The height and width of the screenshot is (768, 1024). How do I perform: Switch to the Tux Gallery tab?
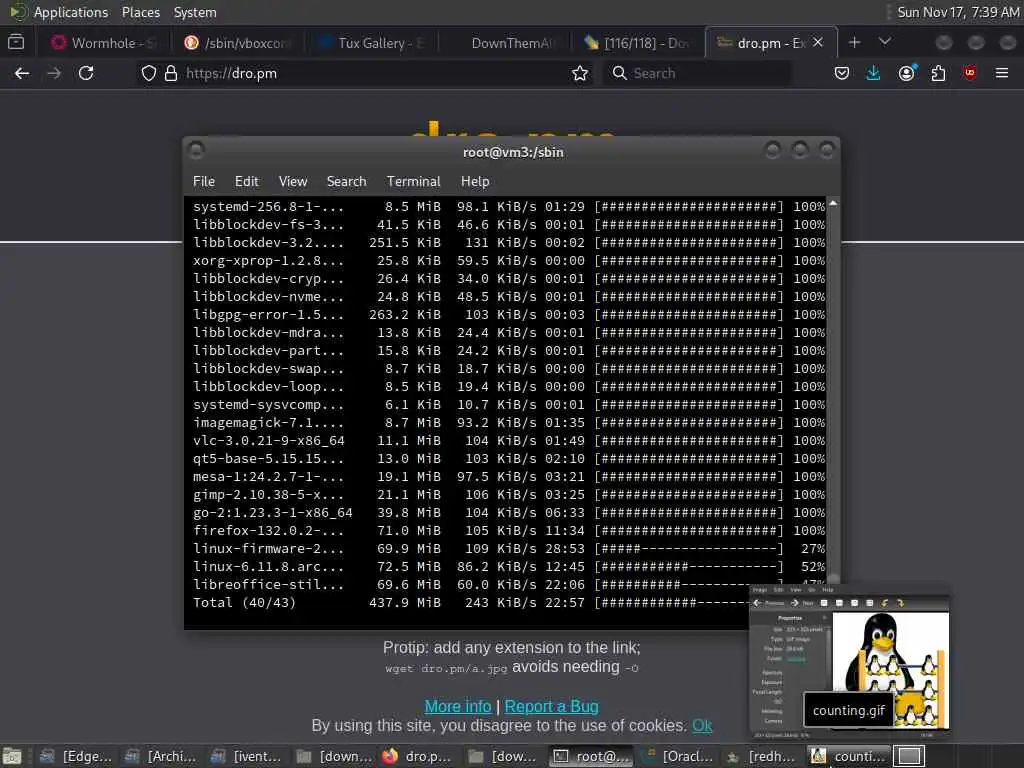click(x=372, y=43)
